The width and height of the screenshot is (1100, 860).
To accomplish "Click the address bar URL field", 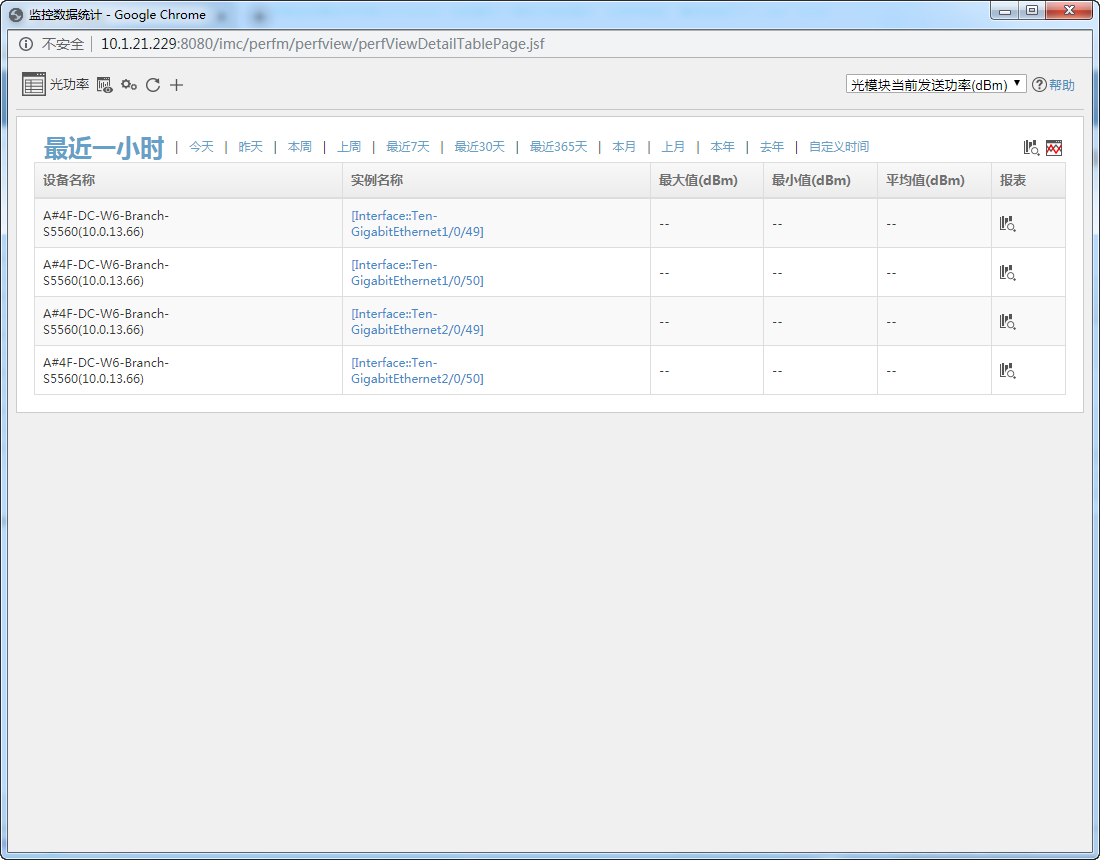I will tap(323, 43).
